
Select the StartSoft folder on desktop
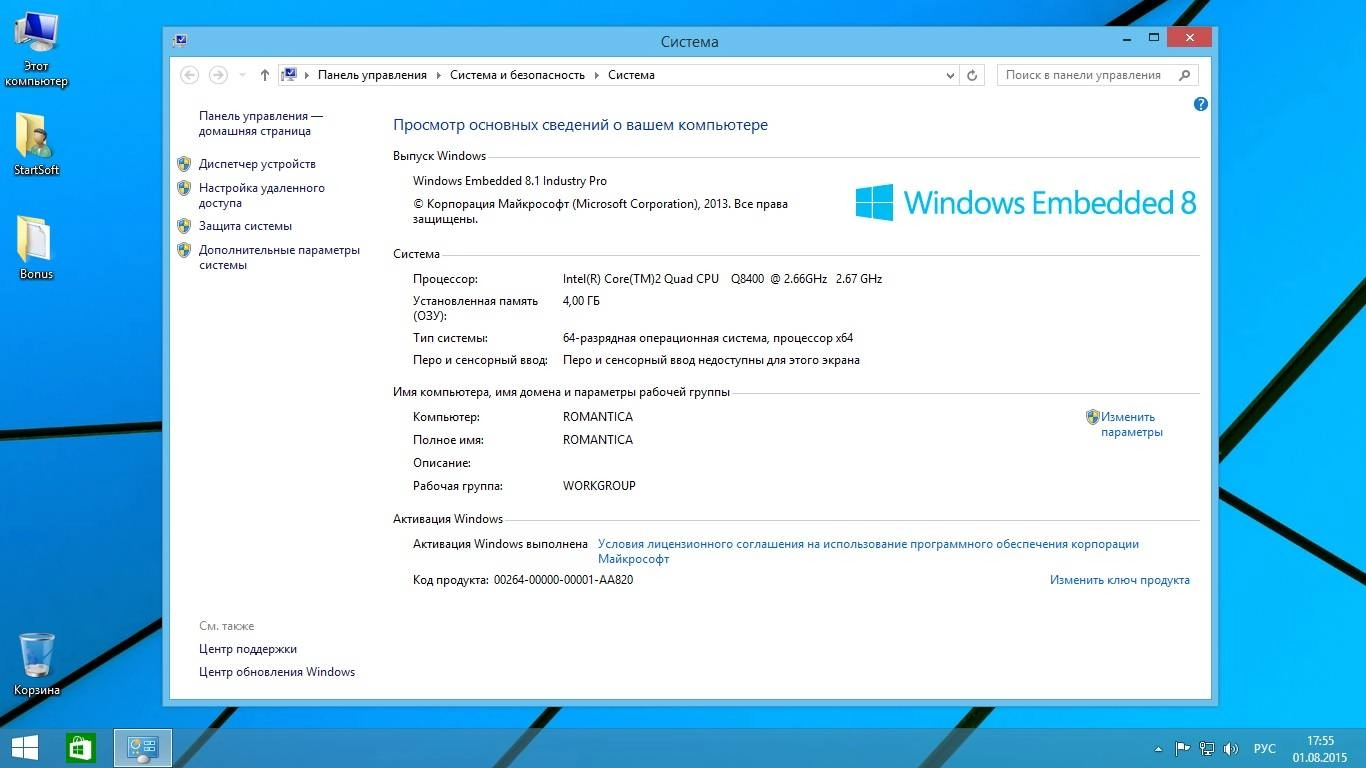tap(36, 143)
